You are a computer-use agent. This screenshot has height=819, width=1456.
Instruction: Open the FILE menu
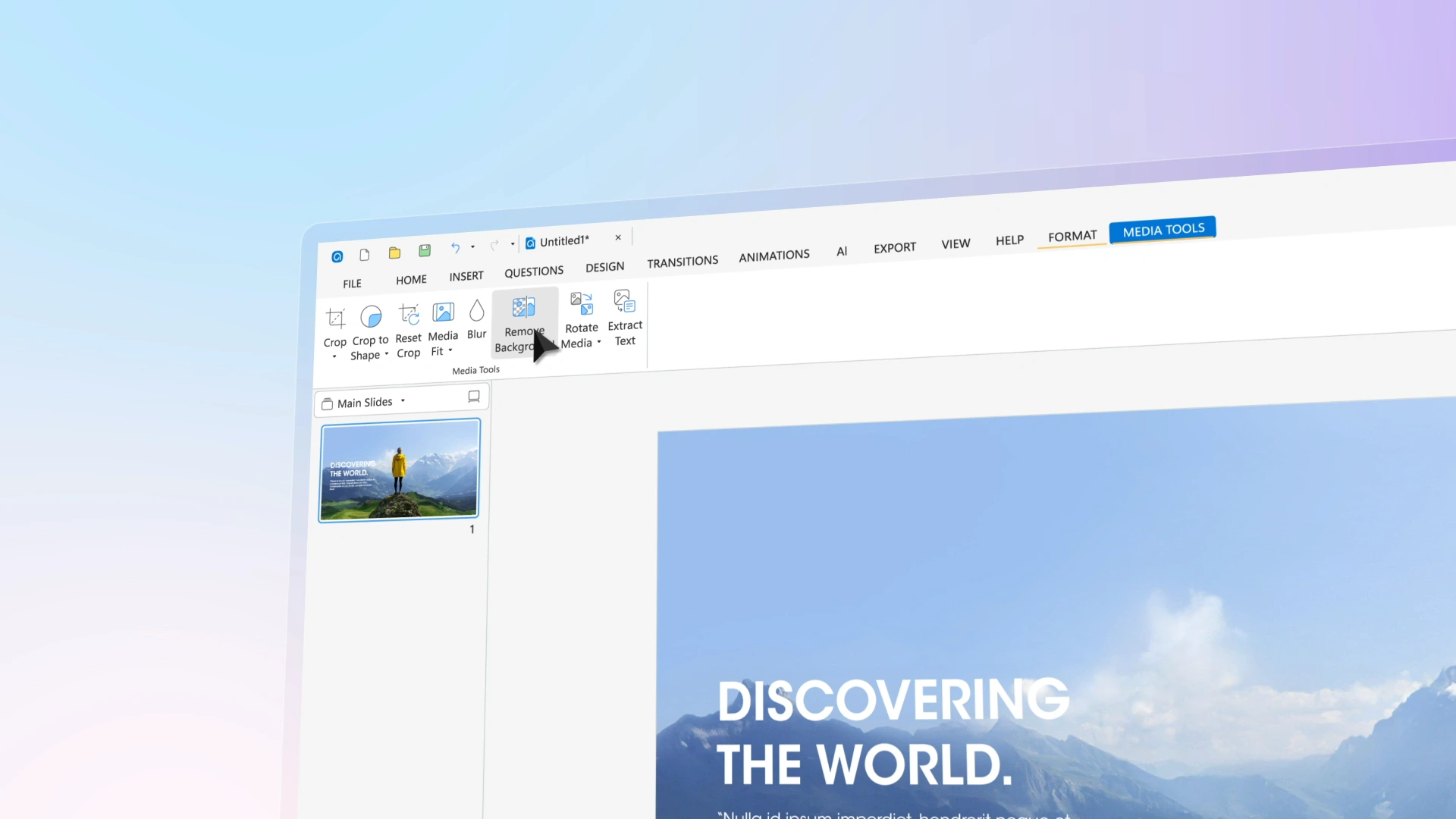tap(352, 284)
